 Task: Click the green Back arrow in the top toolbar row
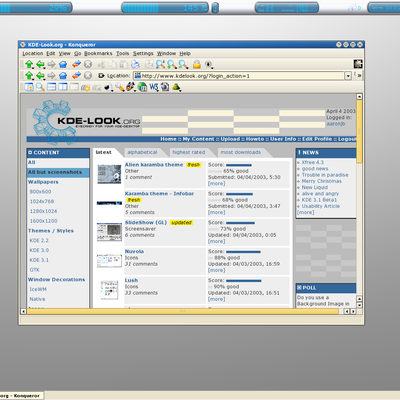[40, 64]
